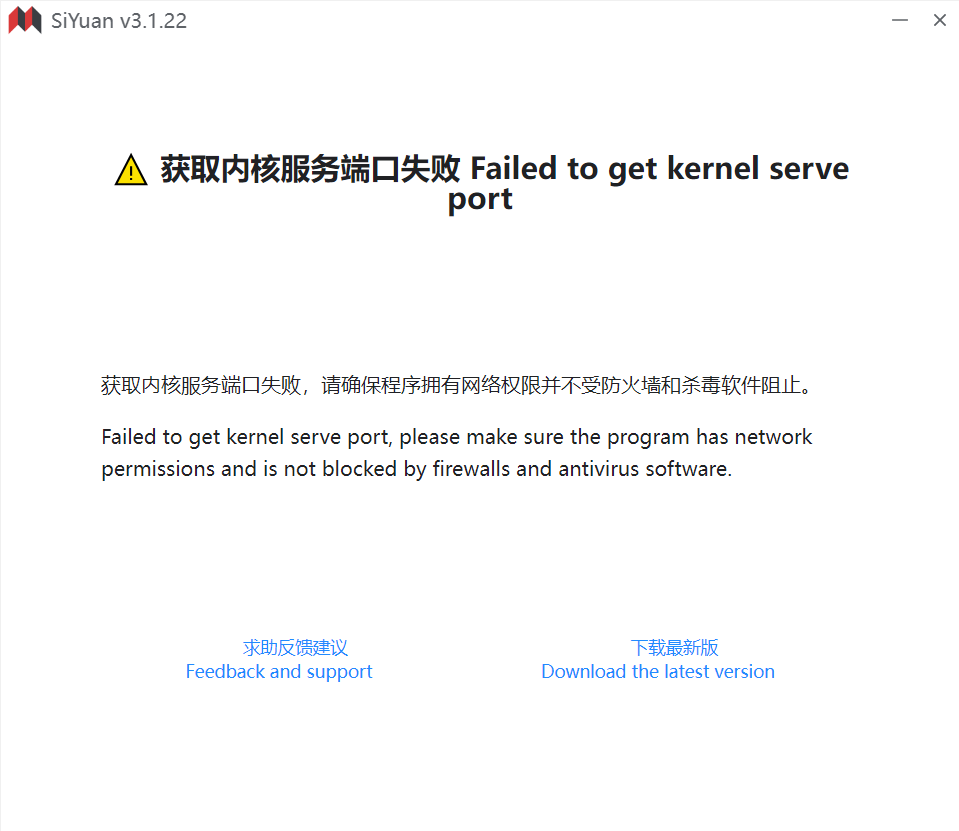959x831 pixels.
Task: Click the SiYuan v3.1.22 window title
Action: pyautogui.click(x=119, y=21)
